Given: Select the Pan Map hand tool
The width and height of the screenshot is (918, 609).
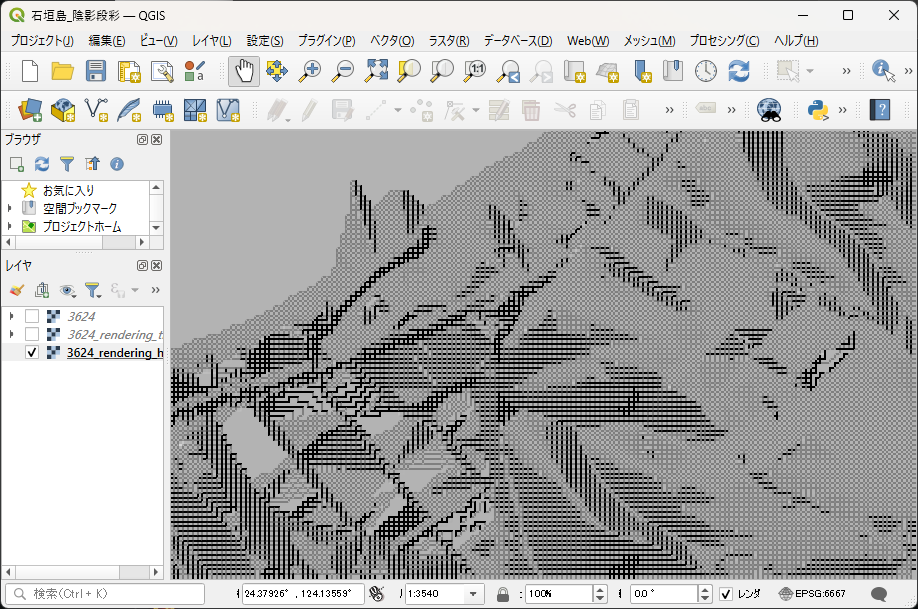Looking at the screenshot, I should 244,71.
